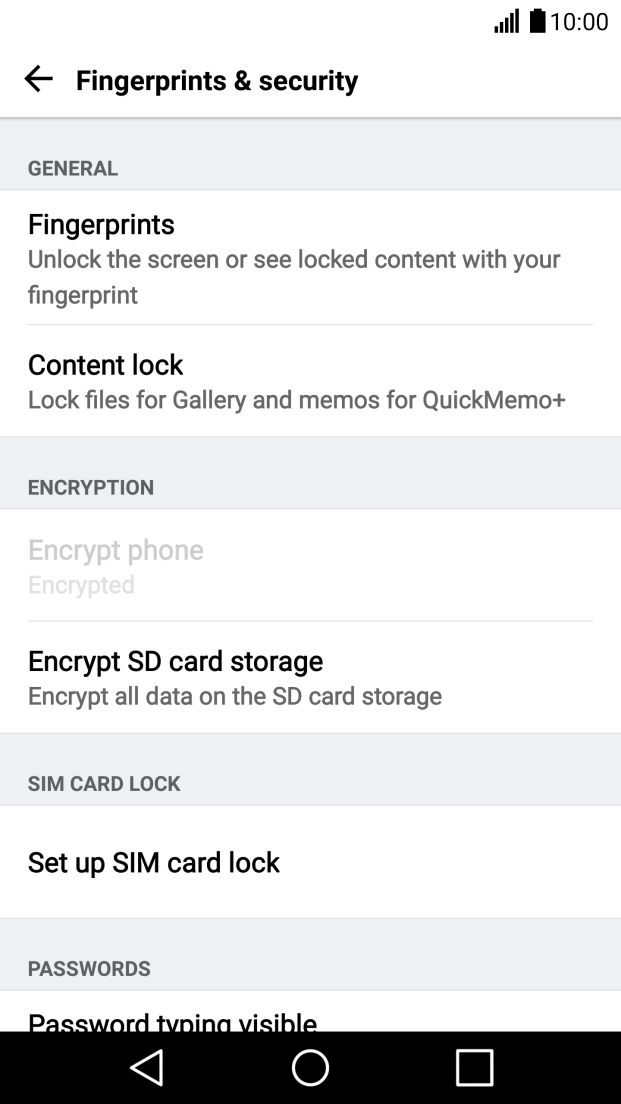Tap the Fingerprints & security title text
Screen dimensions: 621x1104
(216, 81)
